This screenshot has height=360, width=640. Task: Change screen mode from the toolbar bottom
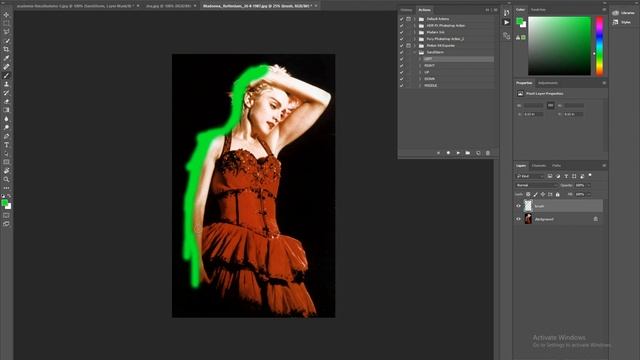pyautogui.click(x=6, y=224)
